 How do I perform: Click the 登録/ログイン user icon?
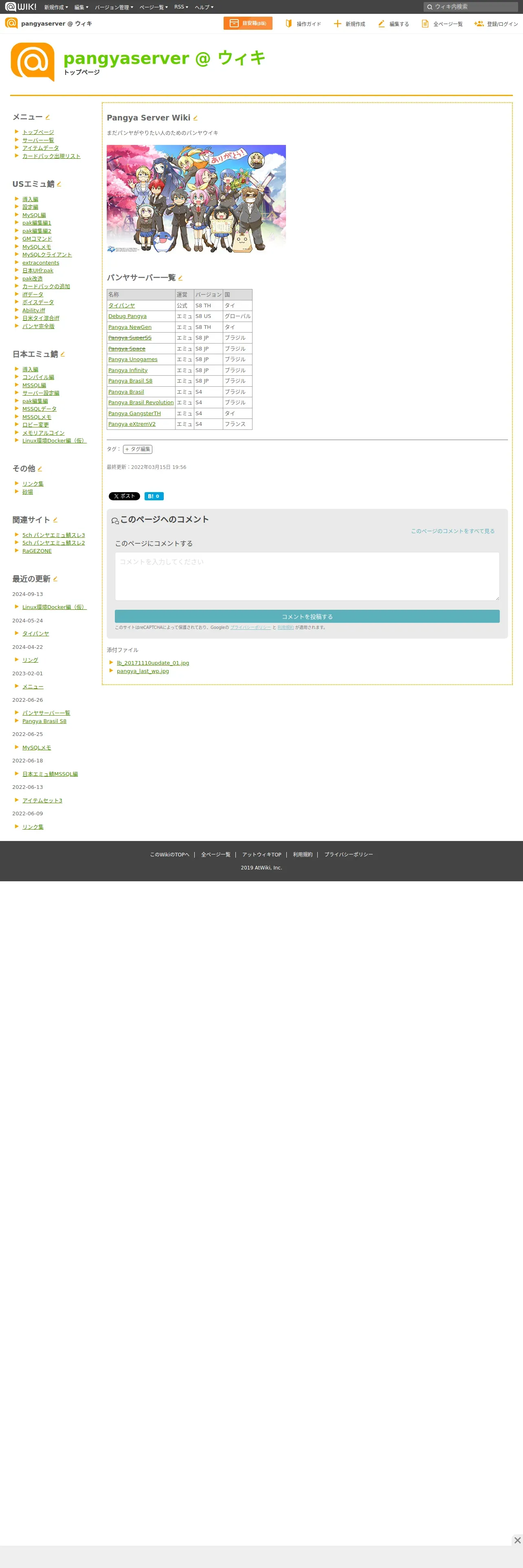tap(479, 24)
